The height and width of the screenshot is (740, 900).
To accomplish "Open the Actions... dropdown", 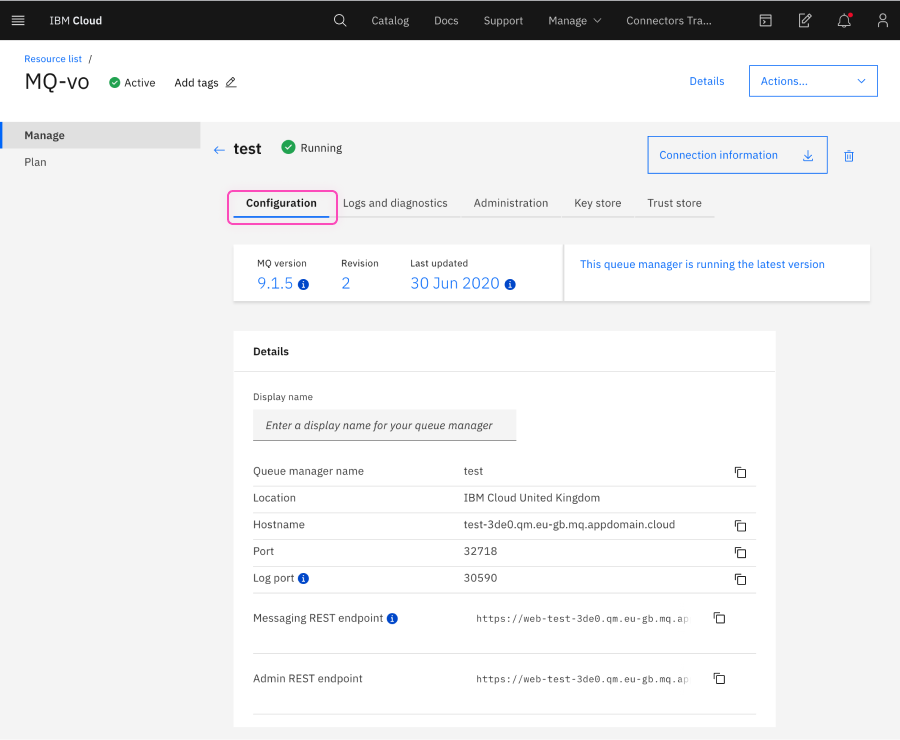I will point(813,81).
